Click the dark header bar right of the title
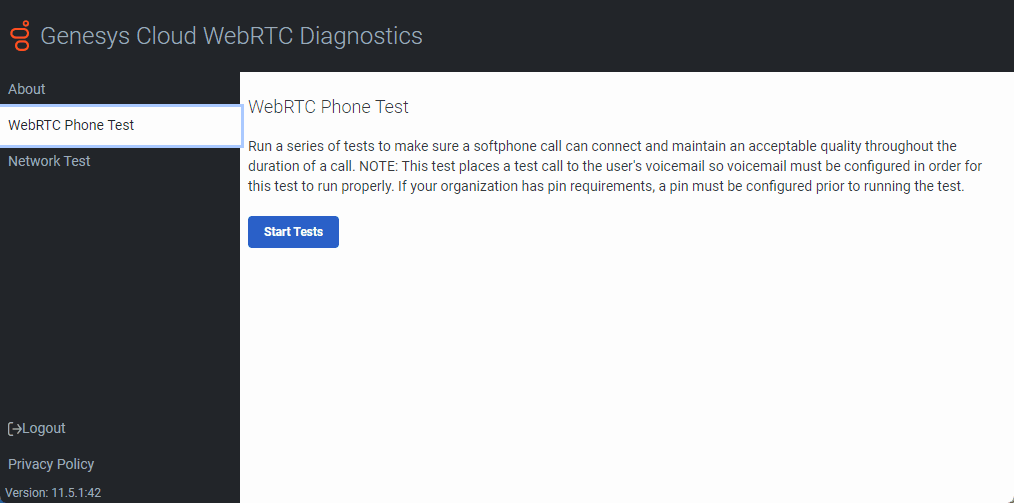1014x503 pixels. coord(720,36)
